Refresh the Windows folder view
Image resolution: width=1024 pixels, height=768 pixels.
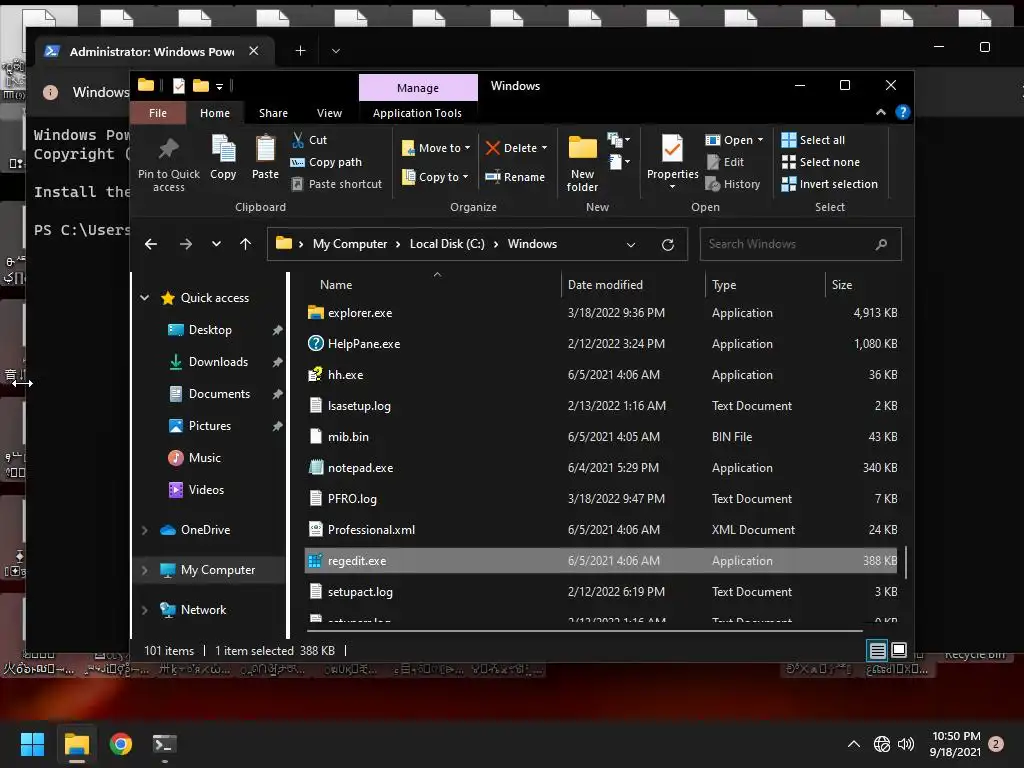point(667,244)
